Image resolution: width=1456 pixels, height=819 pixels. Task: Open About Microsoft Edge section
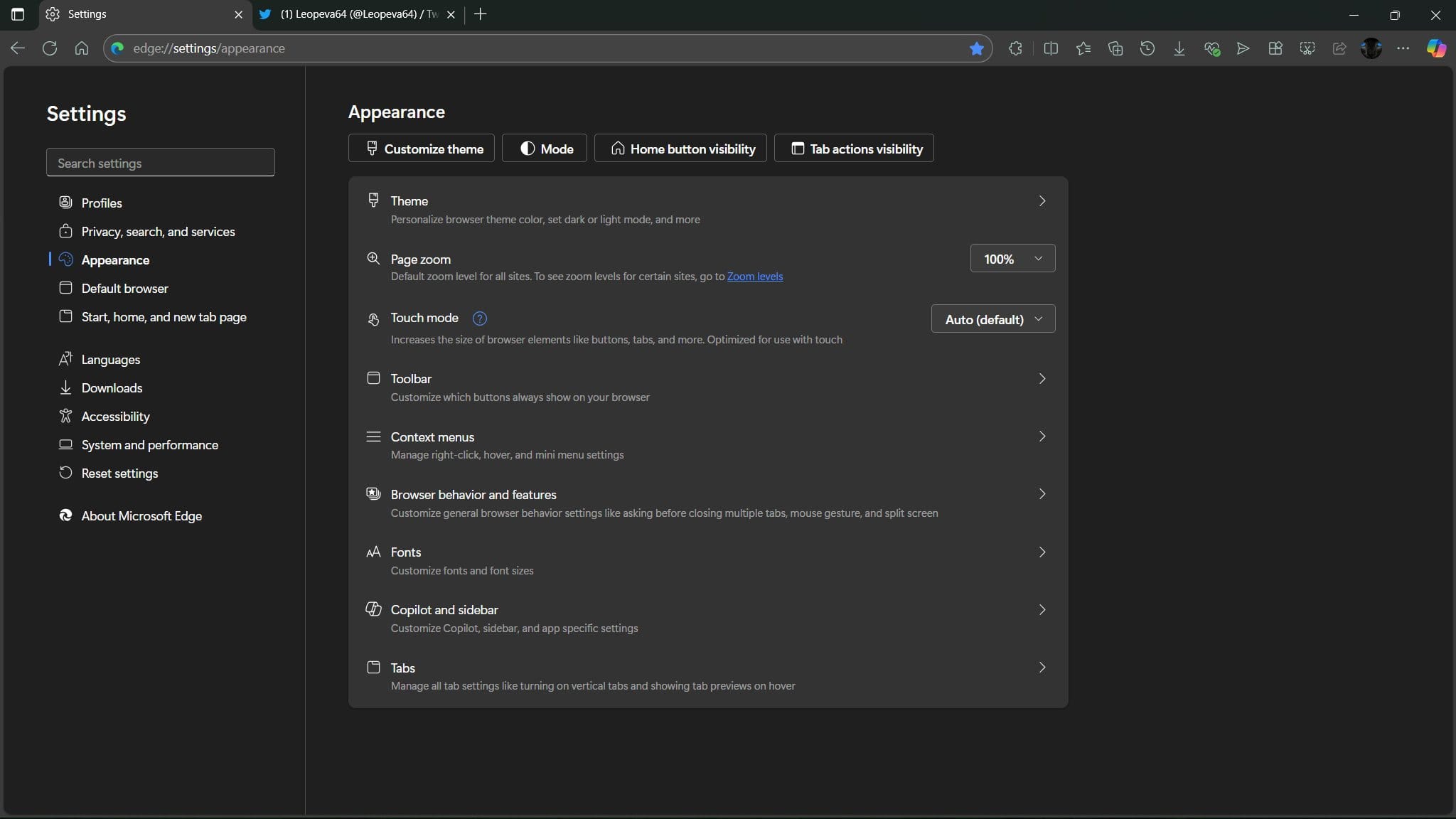click(141, 516)
